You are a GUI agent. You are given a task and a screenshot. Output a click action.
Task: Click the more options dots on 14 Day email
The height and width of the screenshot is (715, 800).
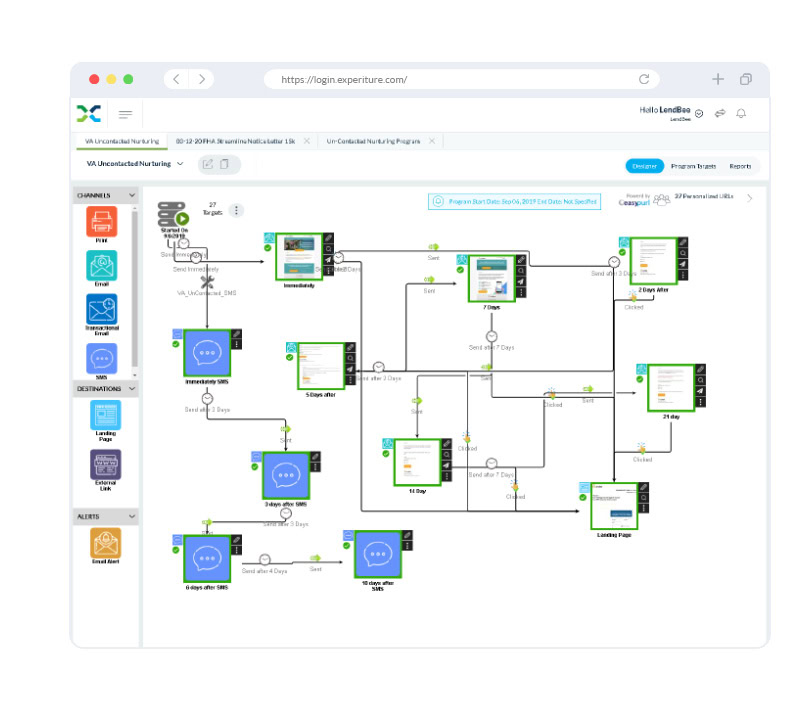tap(446, 476)
